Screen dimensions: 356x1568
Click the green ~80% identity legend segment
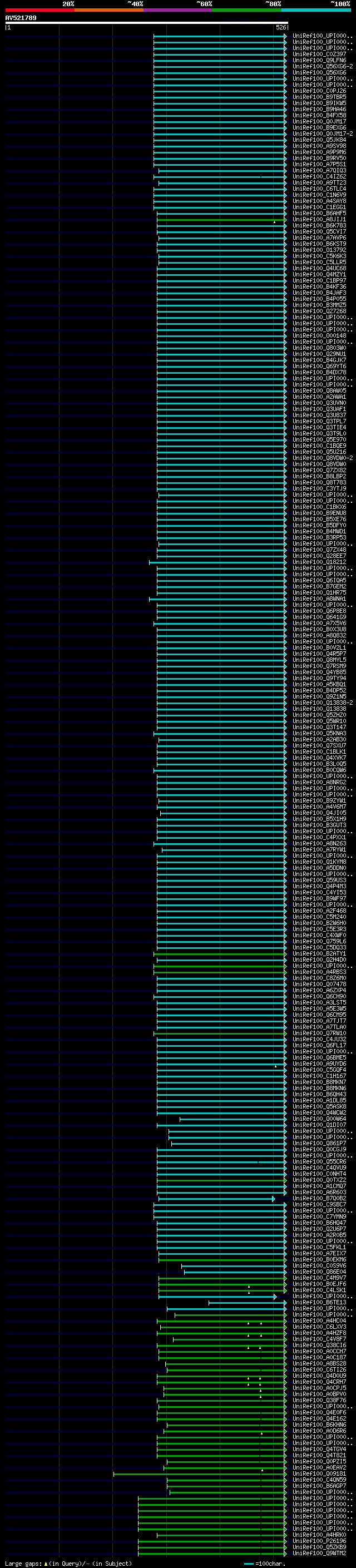pyautogui.click(x=247, y=10)
